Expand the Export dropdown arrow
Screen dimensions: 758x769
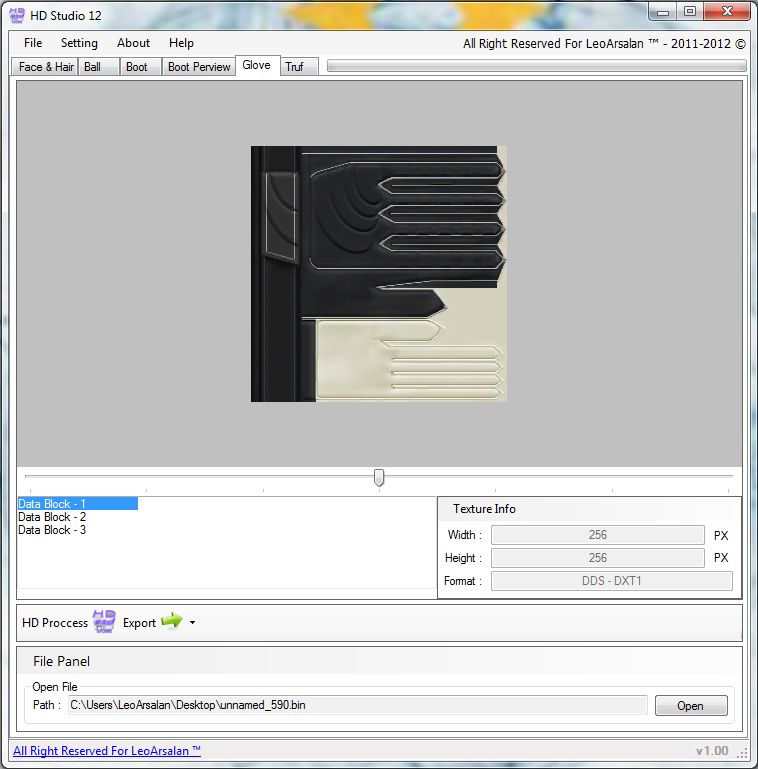(192, 623)
